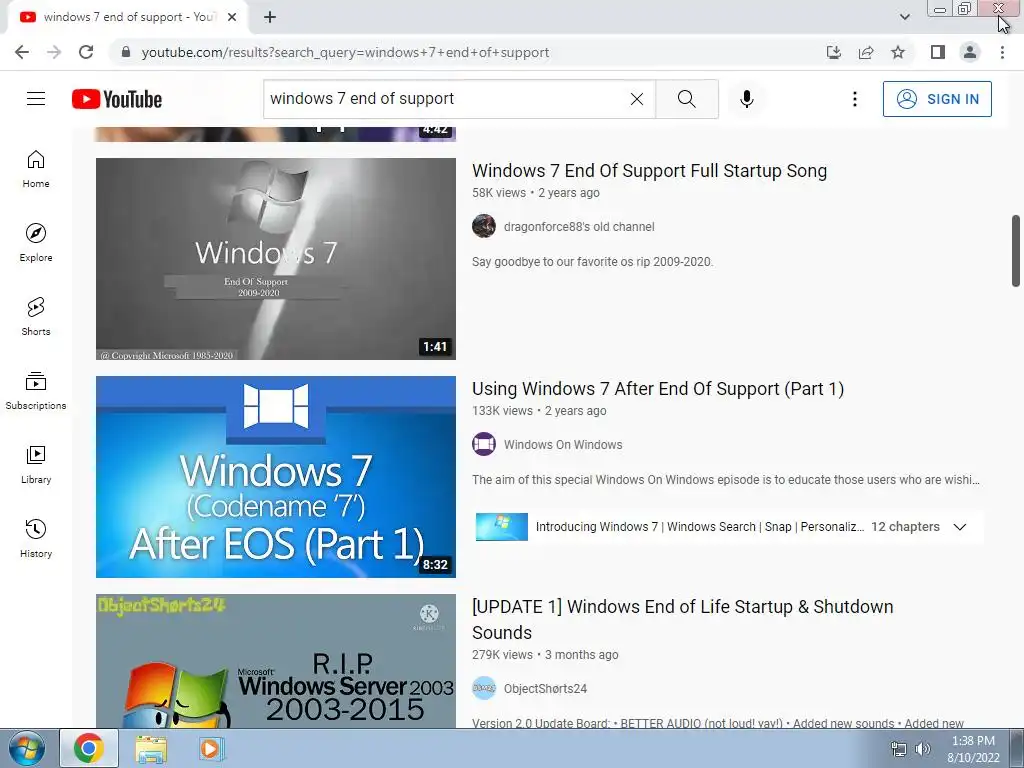Viewport: 1024px width, 768px height.
Task: Expand the 12 chapters chevron
Action: pos(959,527)
